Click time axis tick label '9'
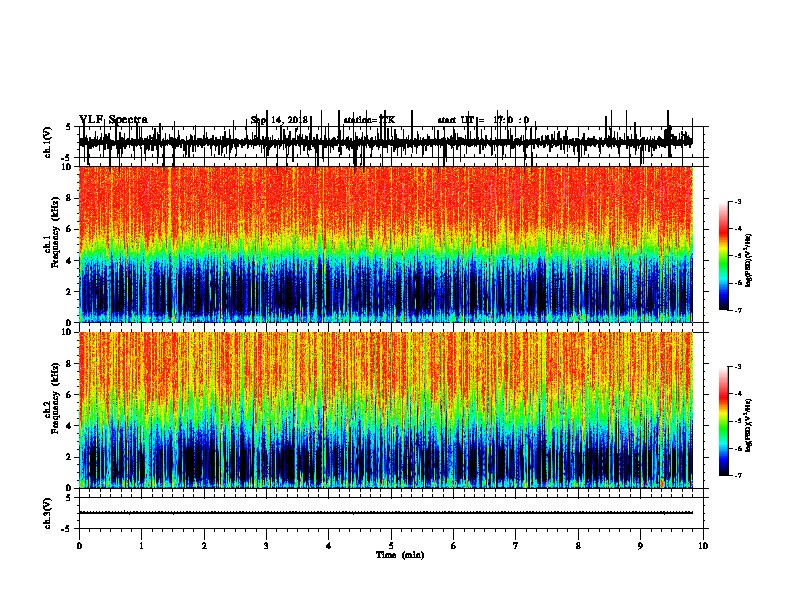 point(640,546)
